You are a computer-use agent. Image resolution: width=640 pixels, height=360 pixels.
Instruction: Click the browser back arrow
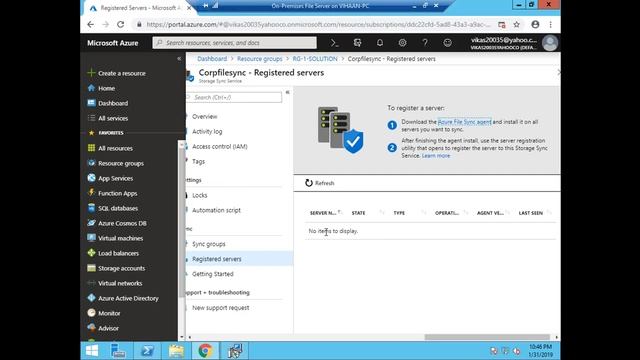click(x=91, y=24)
